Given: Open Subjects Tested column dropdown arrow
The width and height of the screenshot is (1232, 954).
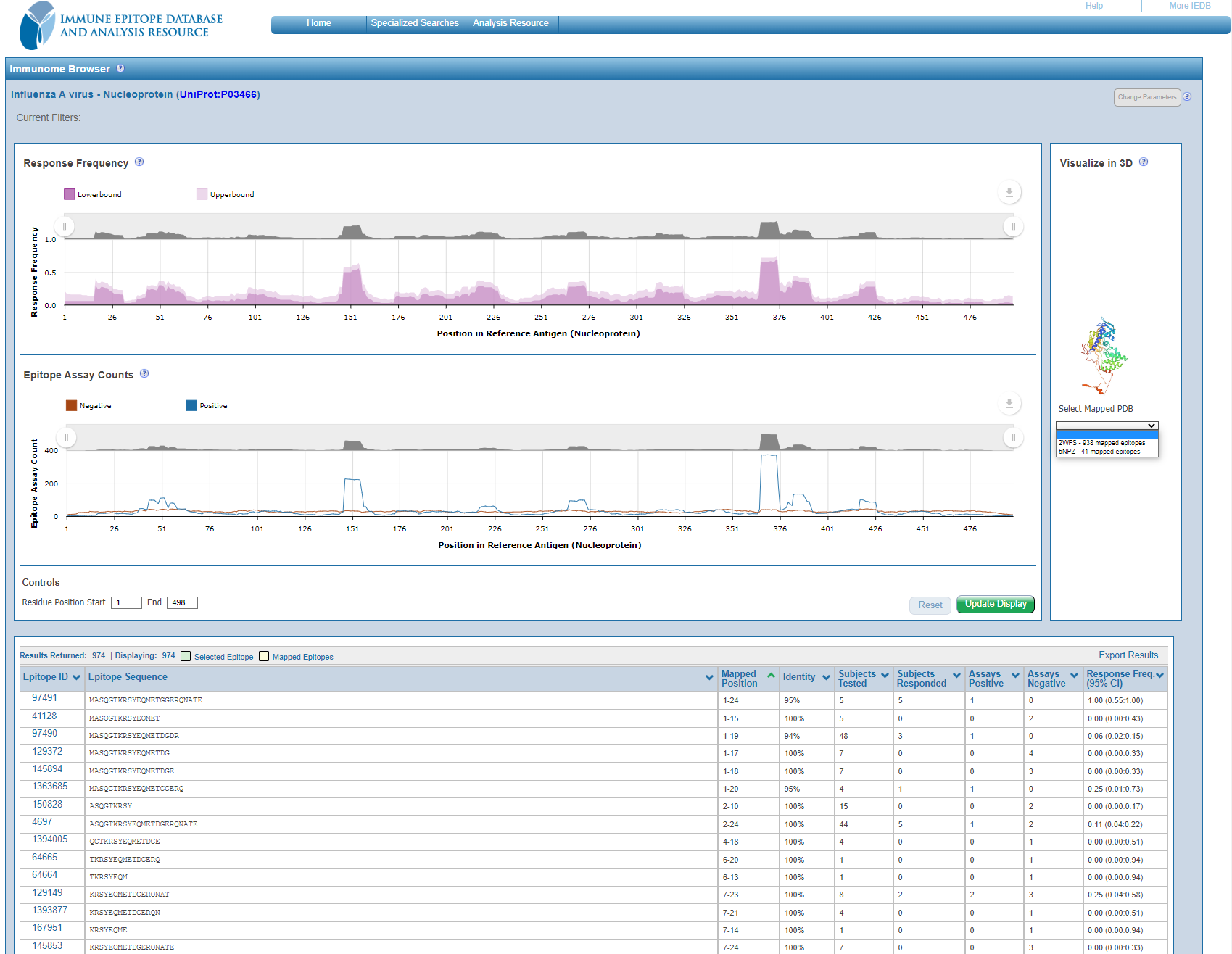Looking at the screenshot, I should (x=885, y=676).
